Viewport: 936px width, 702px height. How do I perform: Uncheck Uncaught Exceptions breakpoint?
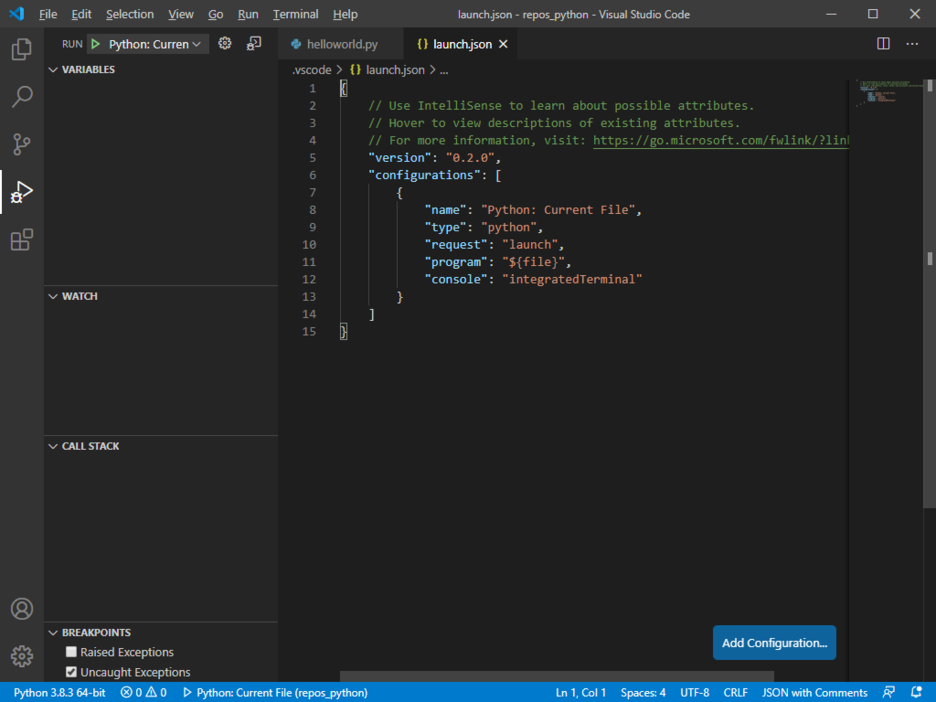click(71, 672)
